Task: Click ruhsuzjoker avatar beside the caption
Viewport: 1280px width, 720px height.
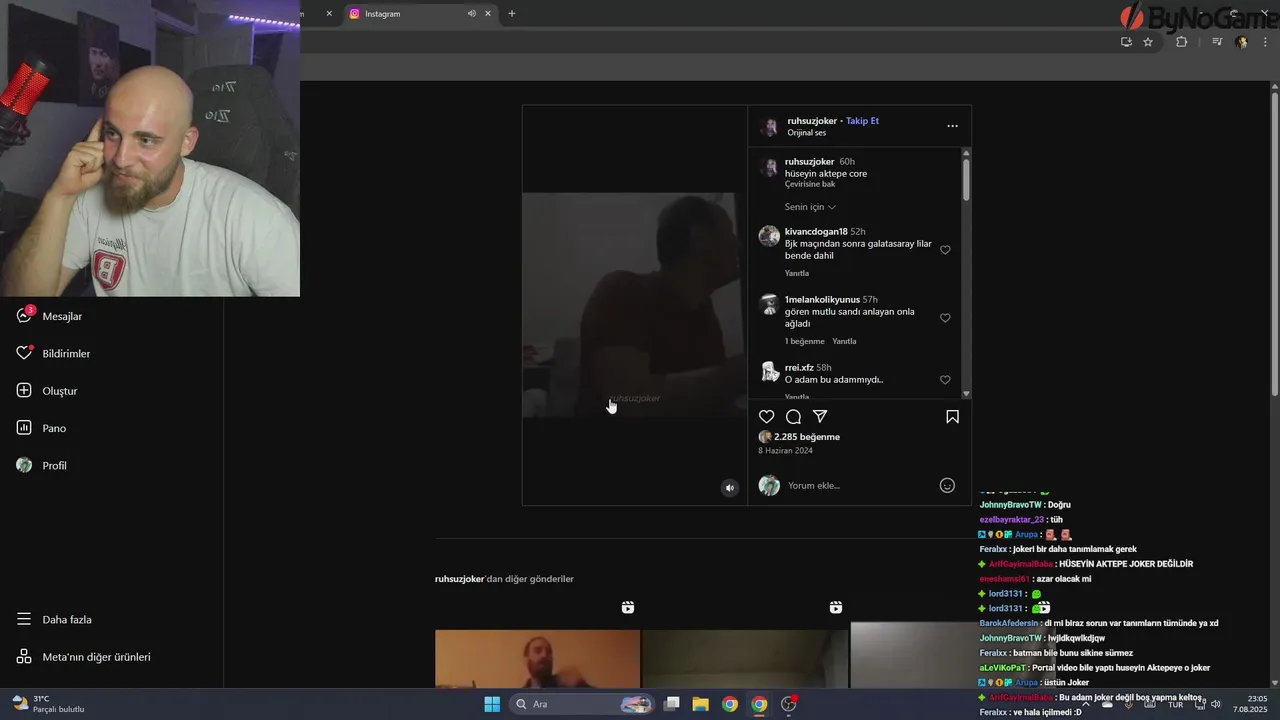Action: (x=769, y=167)
